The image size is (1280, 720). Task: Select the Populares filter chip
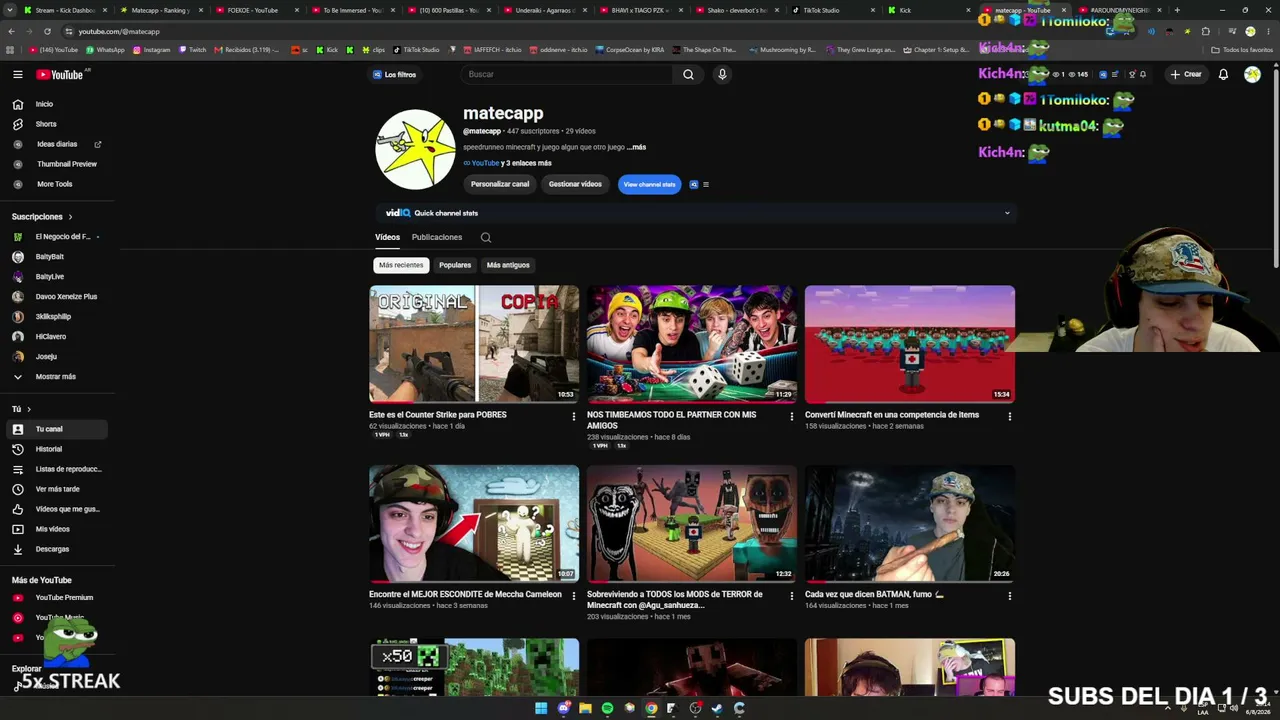(455, 265)
